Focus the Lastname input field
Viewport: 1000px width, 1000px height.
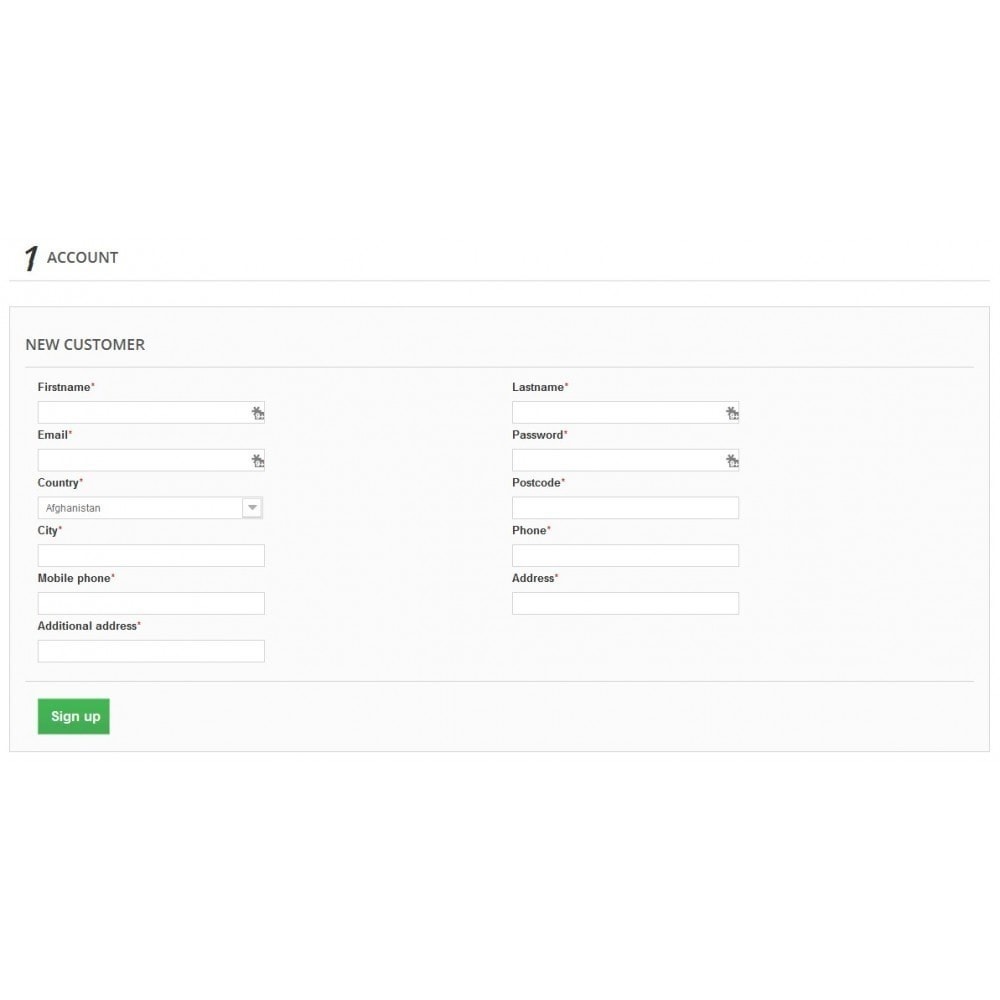pos(626,413)
